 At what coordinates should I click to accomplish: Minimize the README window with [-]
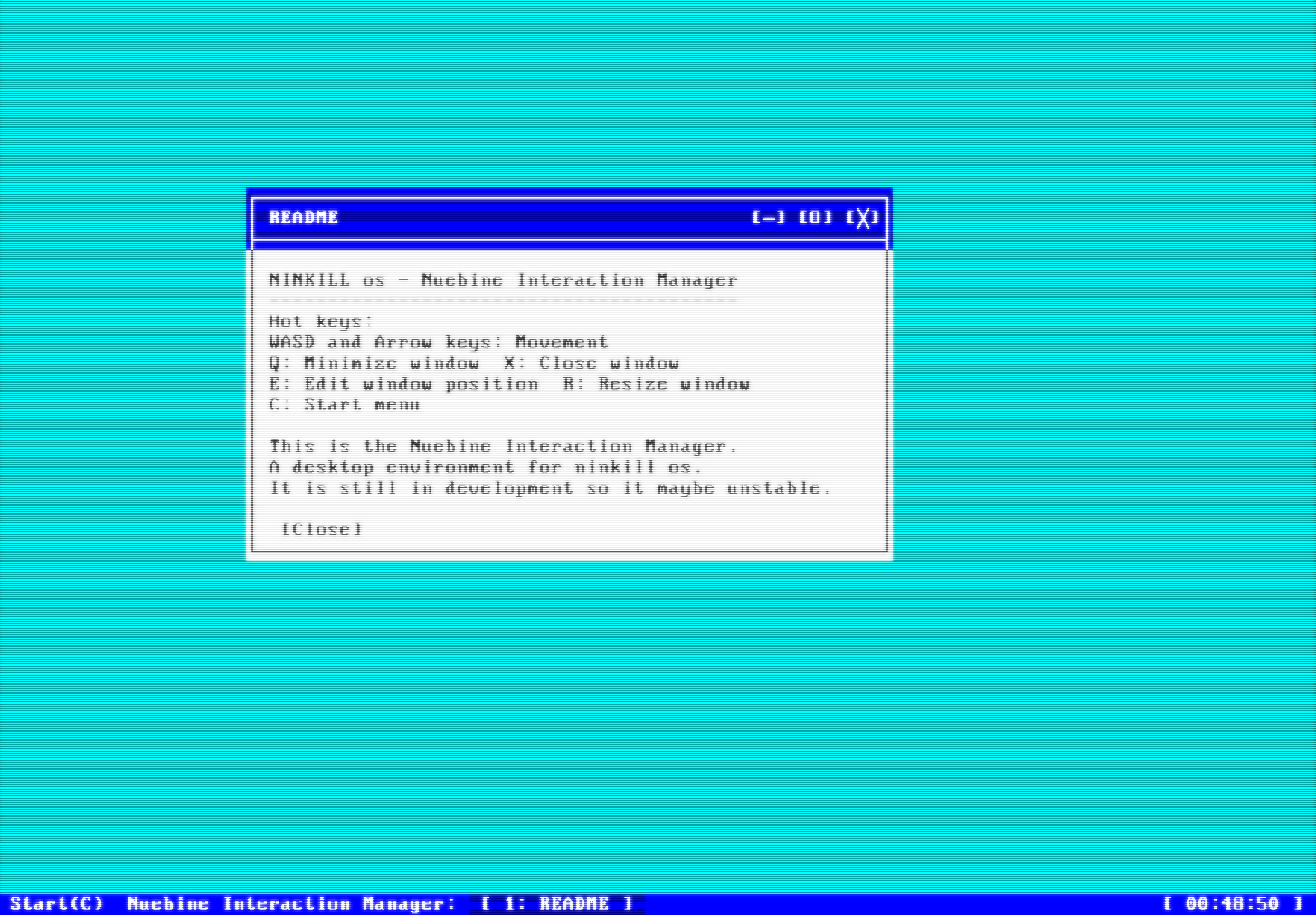point(768,217)
